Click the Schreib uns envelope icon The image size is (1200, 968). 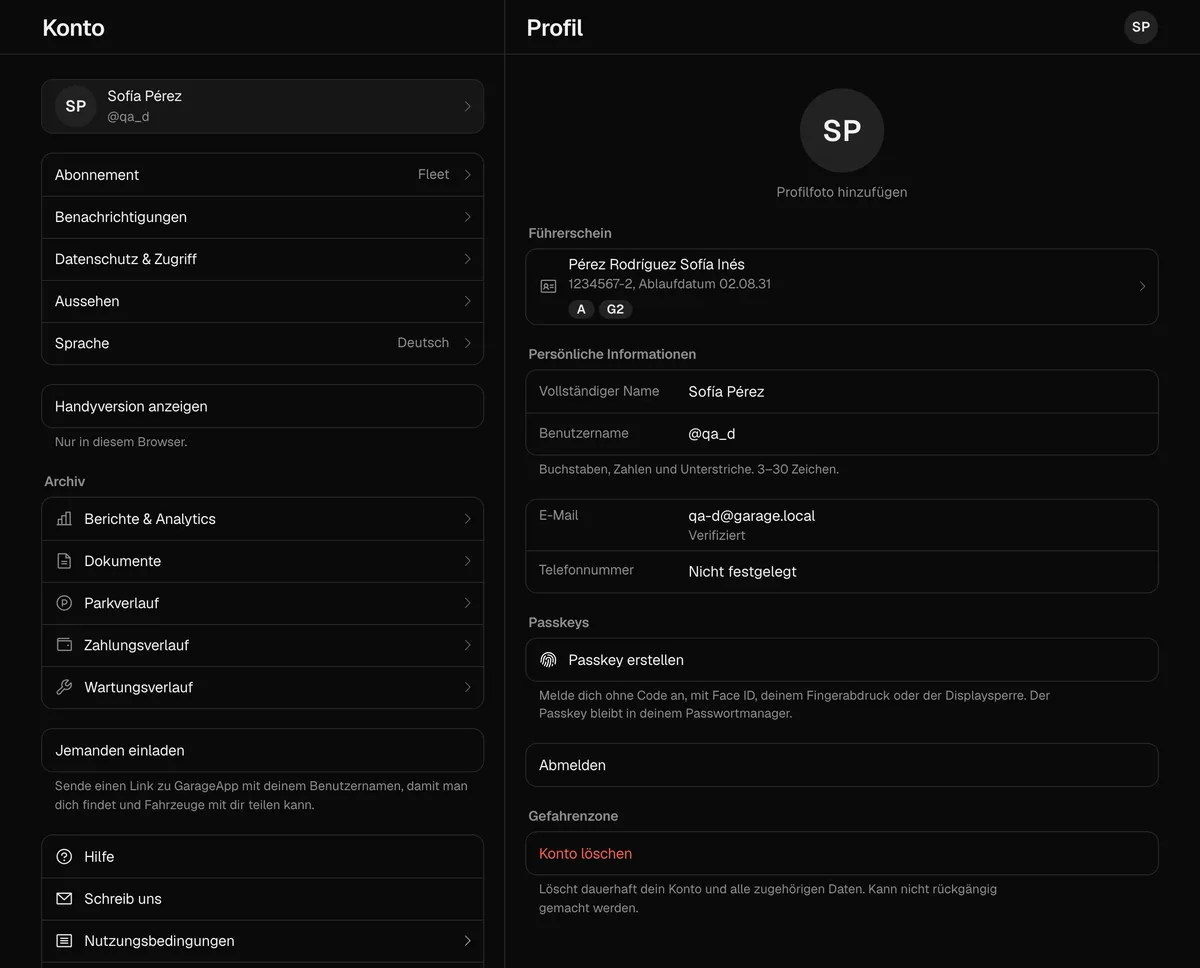tap(64, 899)
